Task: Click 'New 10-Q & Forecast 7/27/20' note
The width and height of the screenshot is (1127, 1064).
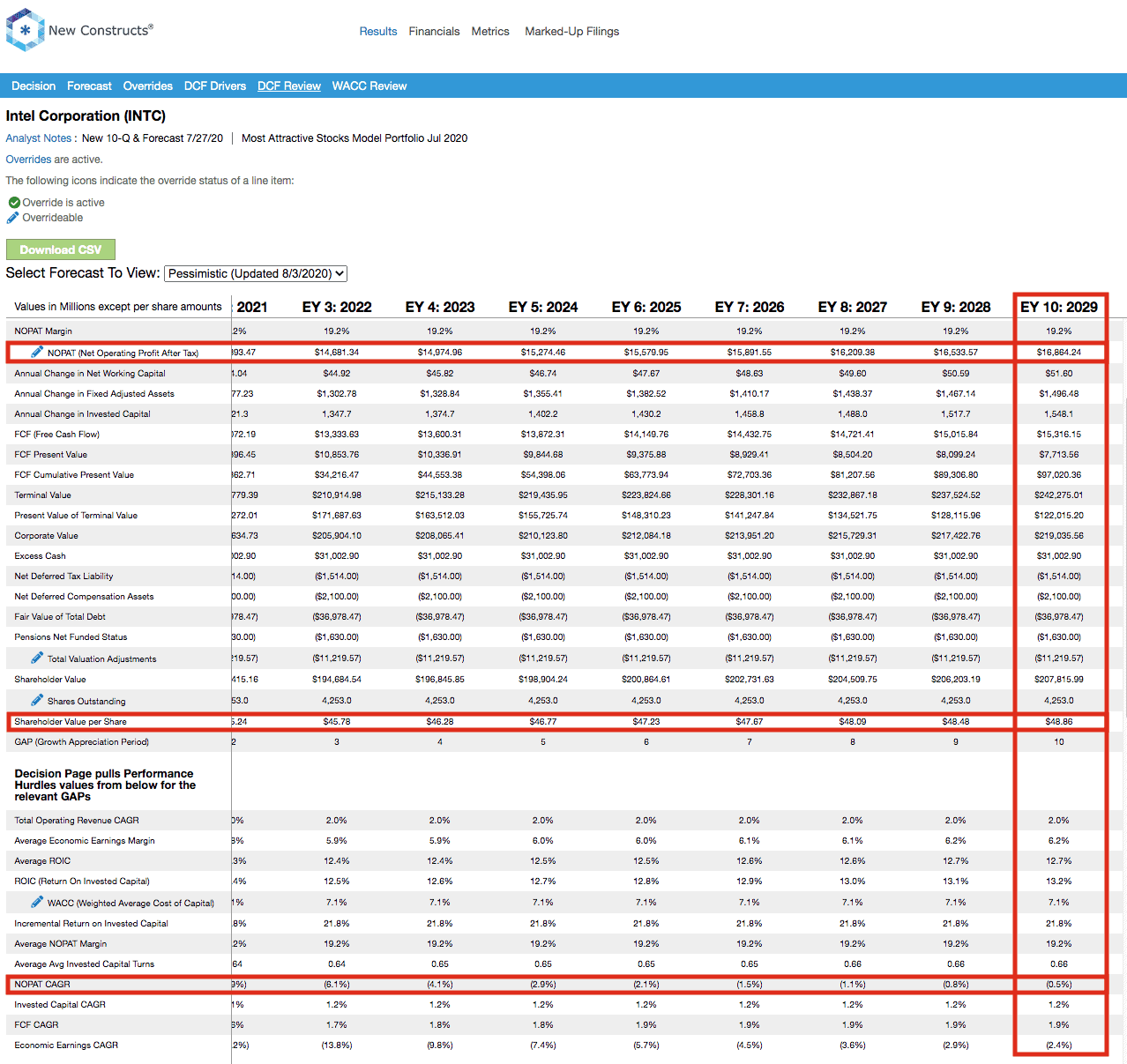Action: [x=153, y=138]
